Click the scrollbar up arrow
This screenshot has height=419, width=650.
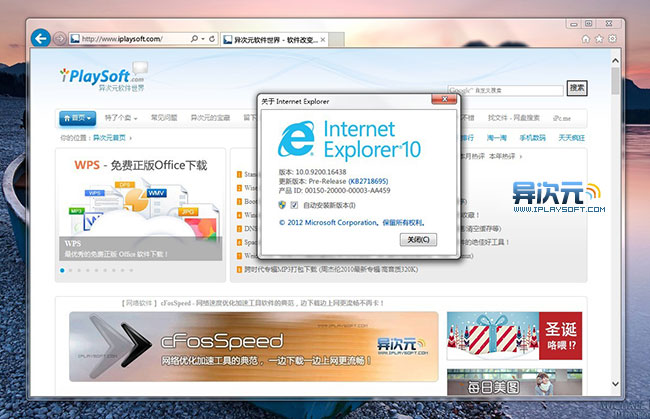616,61
